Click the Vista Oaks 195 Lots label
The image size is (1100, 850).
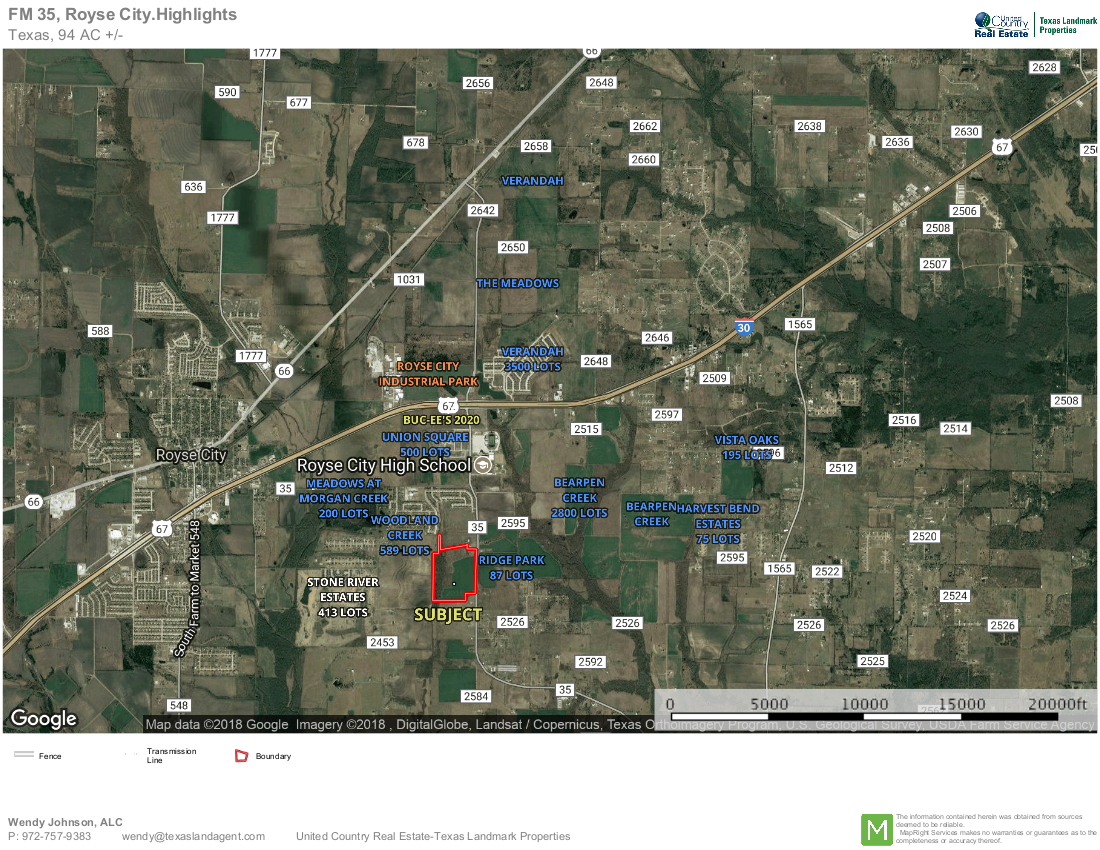746,447
